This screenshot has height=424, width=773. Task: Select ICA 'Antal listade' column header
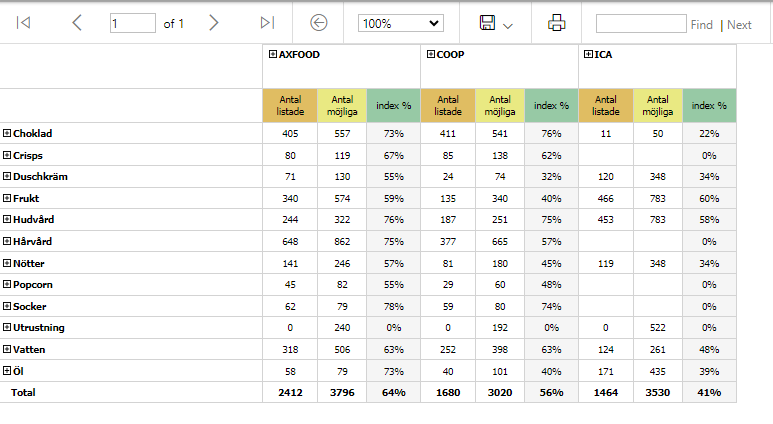(x=605, y=106)
